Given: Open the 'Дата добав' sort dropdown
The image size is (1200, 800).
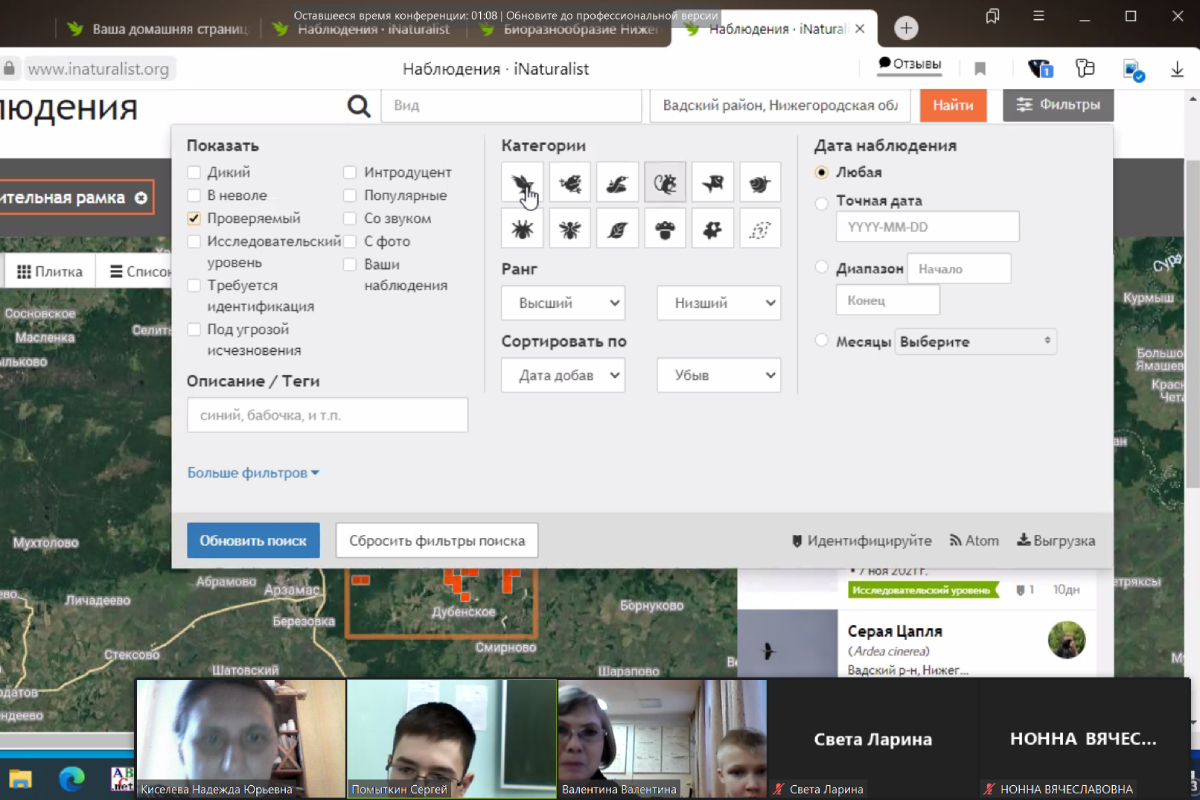Looking at the screenshot, I should coord(563,375).
